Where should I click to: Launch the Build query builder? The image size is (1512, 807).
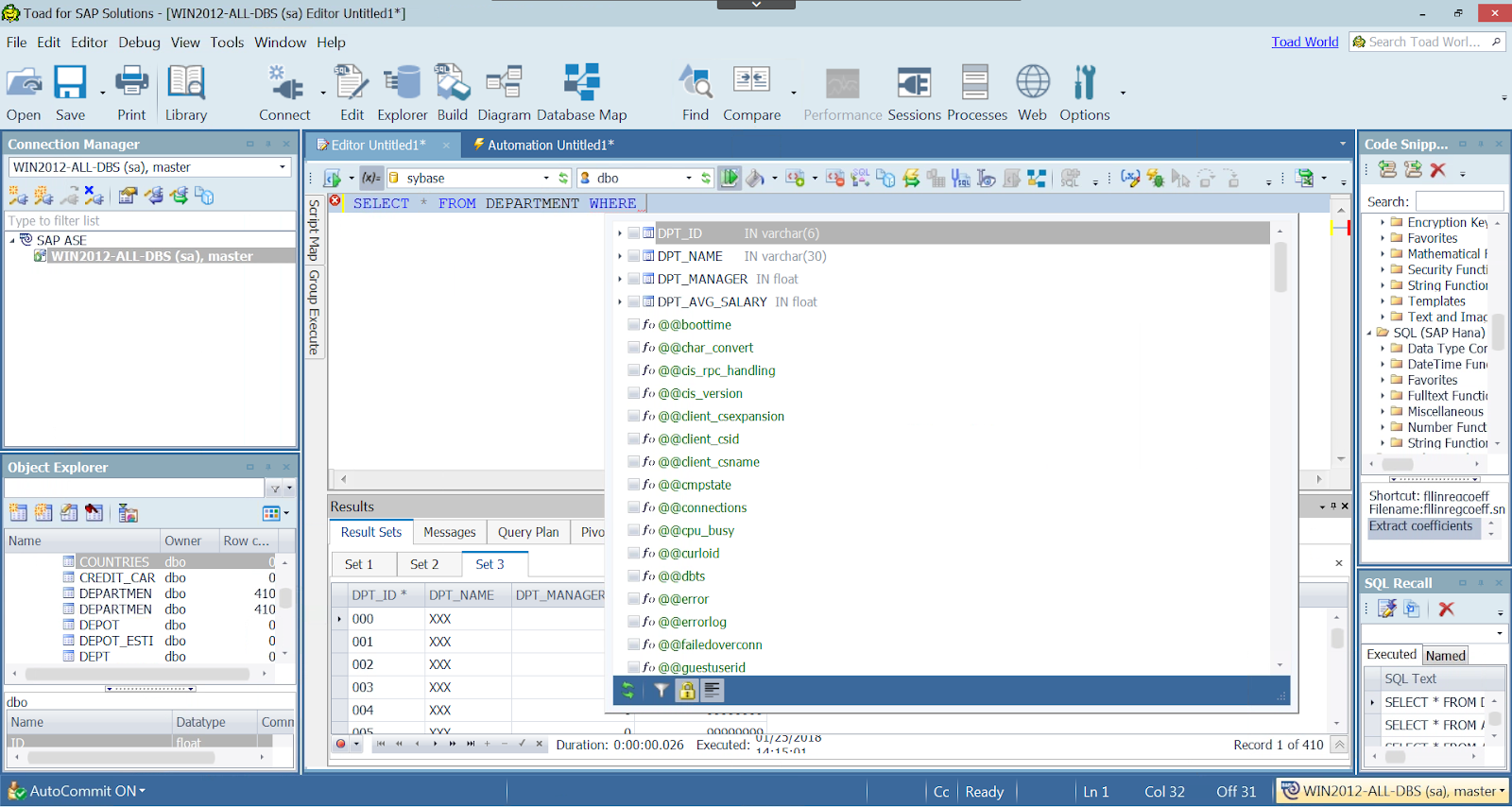pos(452,93)
